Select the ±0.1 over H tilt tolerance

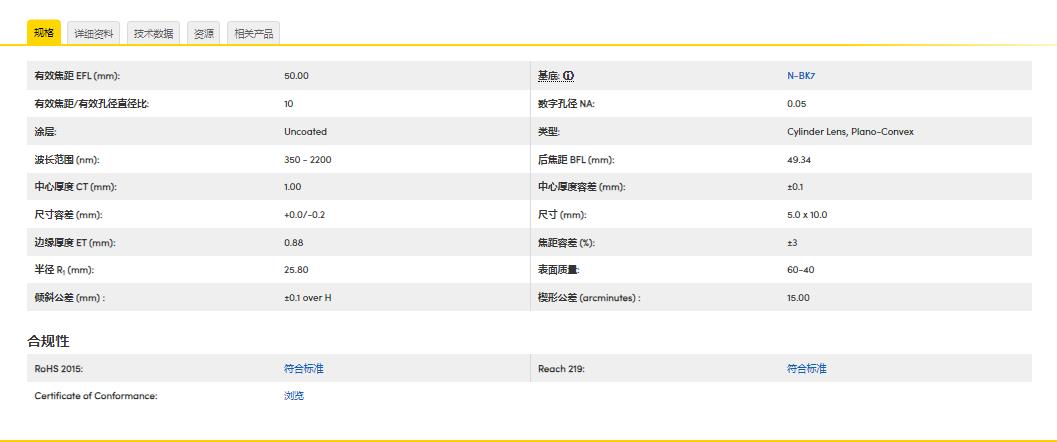click(308, 298)
